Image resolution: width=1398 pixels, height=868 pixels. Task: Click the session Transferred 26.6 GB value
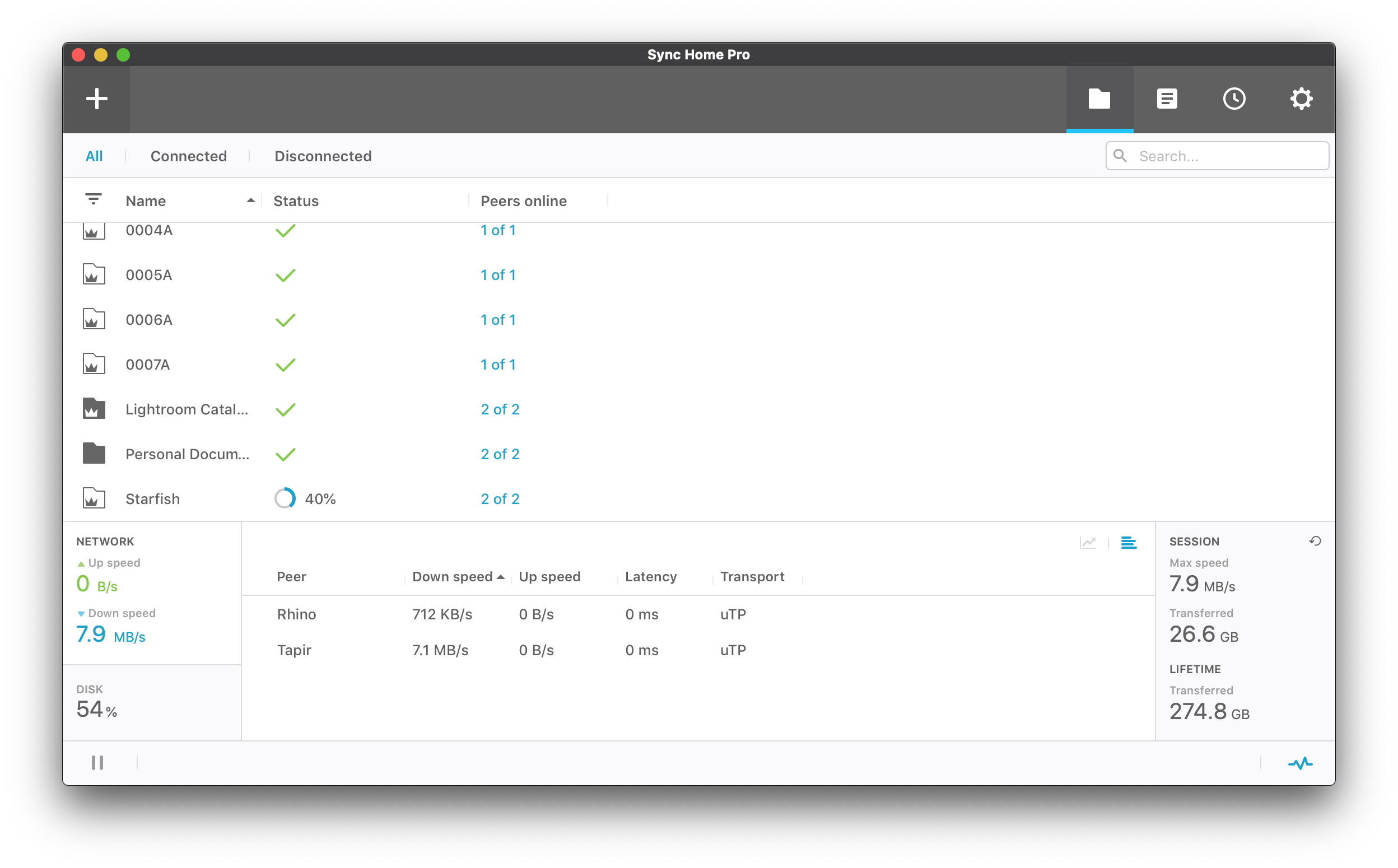tap(1204, 635)
